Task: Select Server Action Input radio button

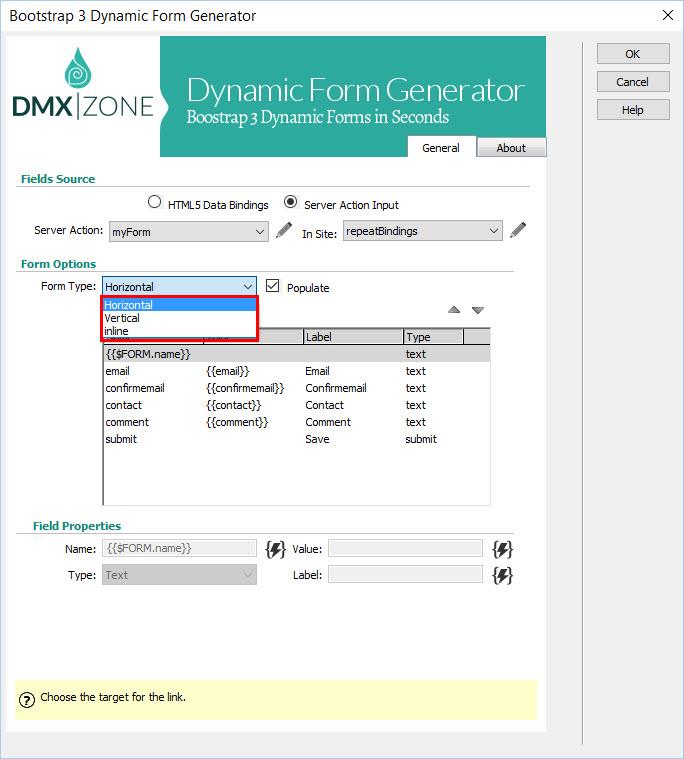Action: click(290, 202)
